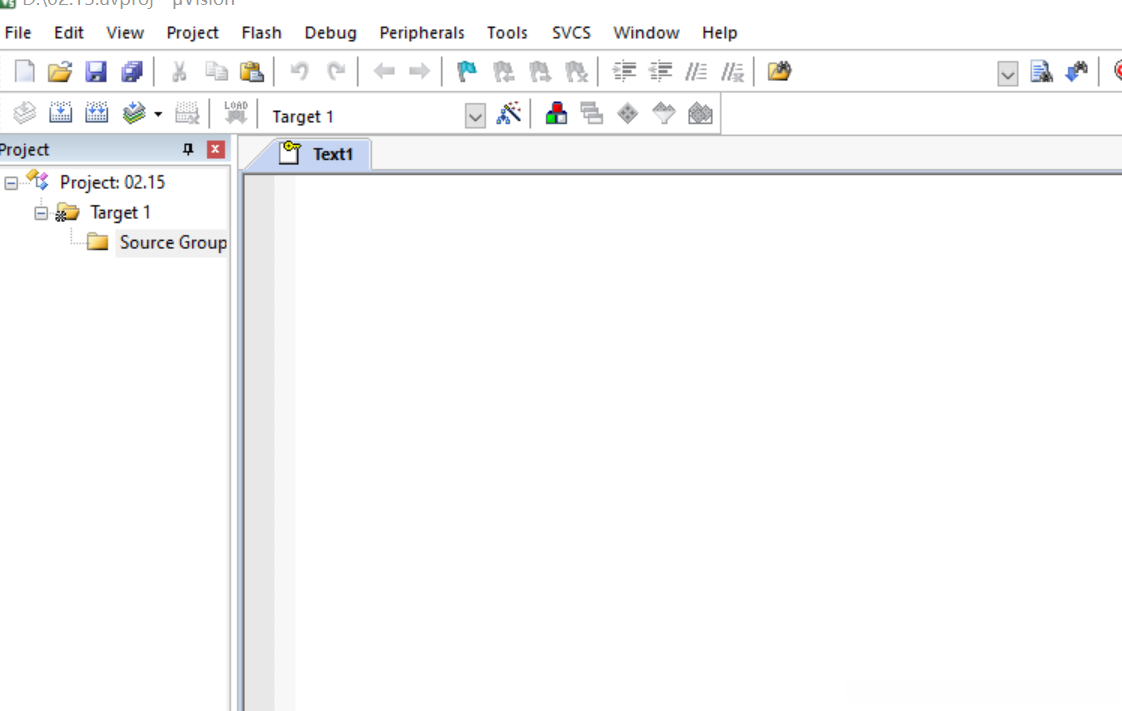Open the File menu
Viewport: 1122px width, 711px height.
(x=18, y=33)
